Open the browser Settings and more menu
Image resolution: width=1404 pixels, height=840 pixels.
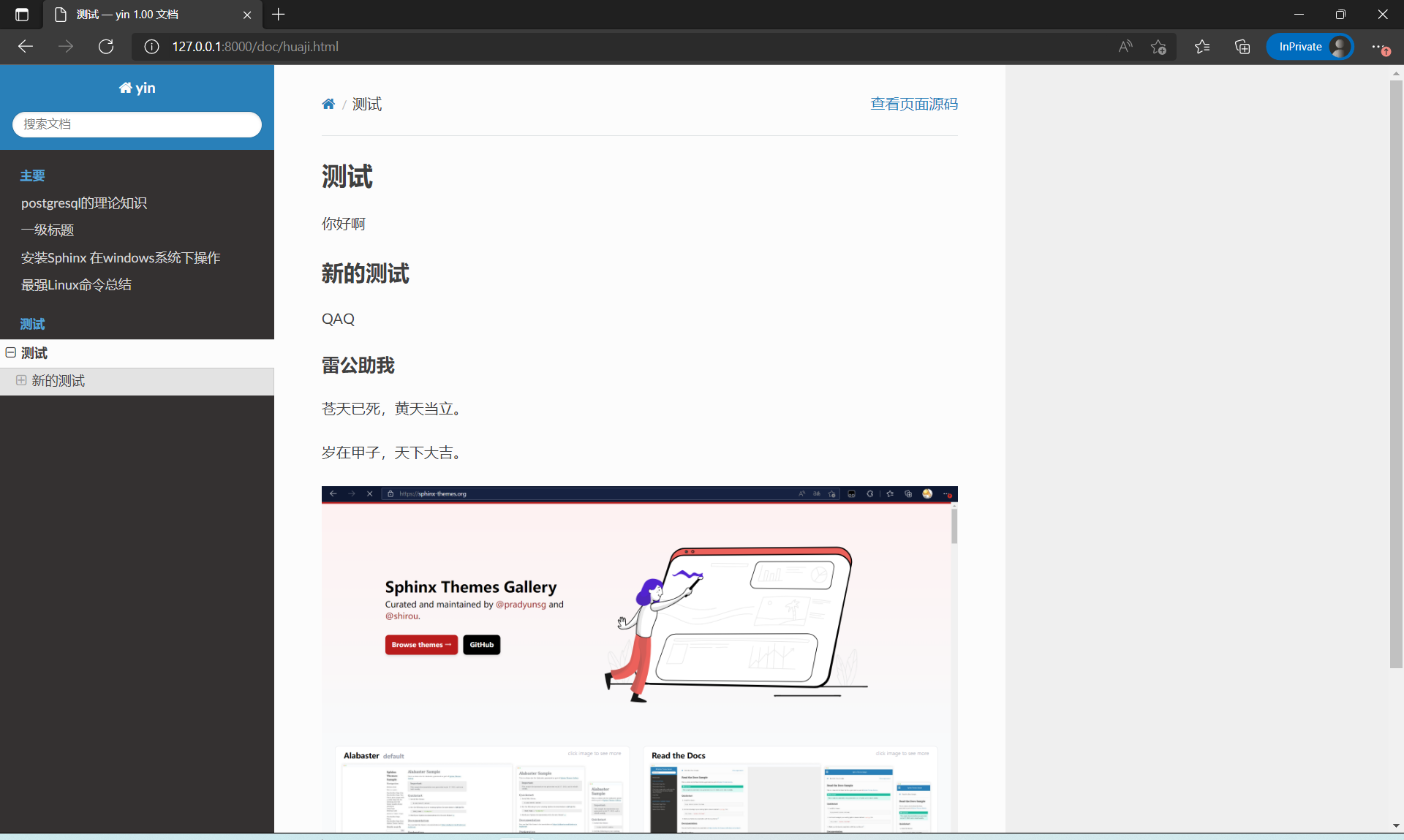click(1379, 47)
